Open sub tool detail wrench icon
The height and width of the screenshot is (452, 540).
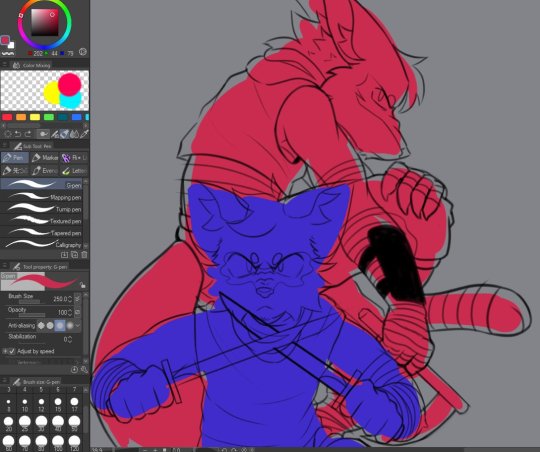coord(84,370)
